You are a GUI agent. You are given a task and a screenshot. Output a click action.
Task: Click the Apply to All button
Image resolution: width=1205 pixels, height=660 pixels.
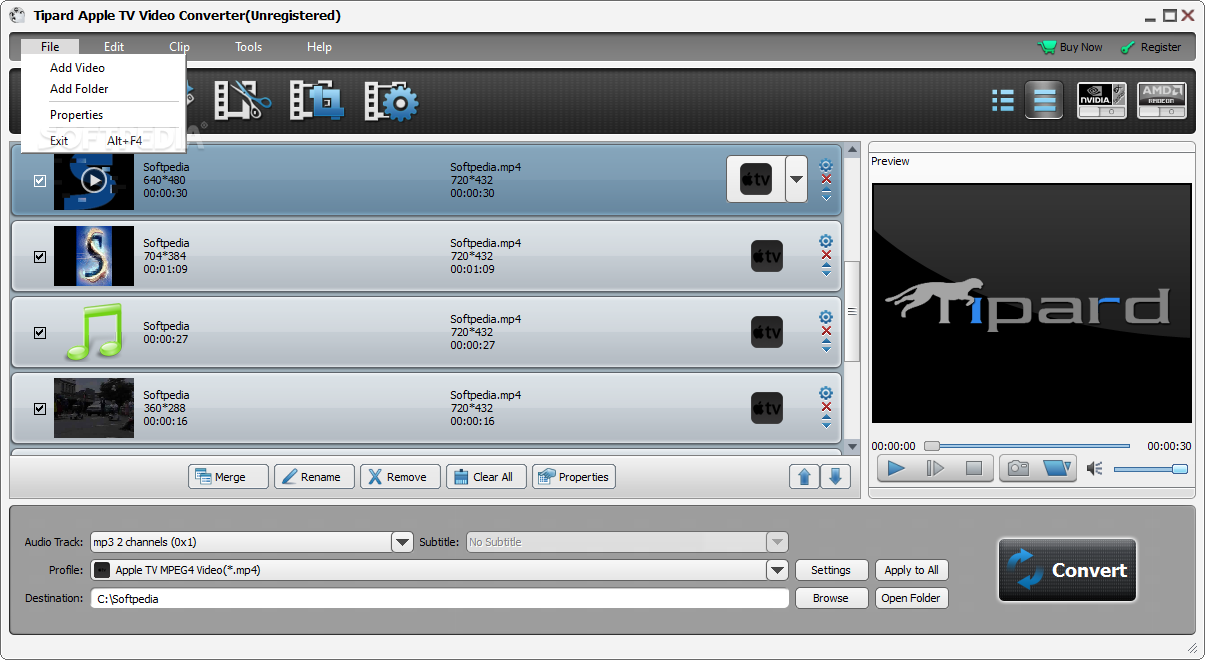[x=912, y=570]
